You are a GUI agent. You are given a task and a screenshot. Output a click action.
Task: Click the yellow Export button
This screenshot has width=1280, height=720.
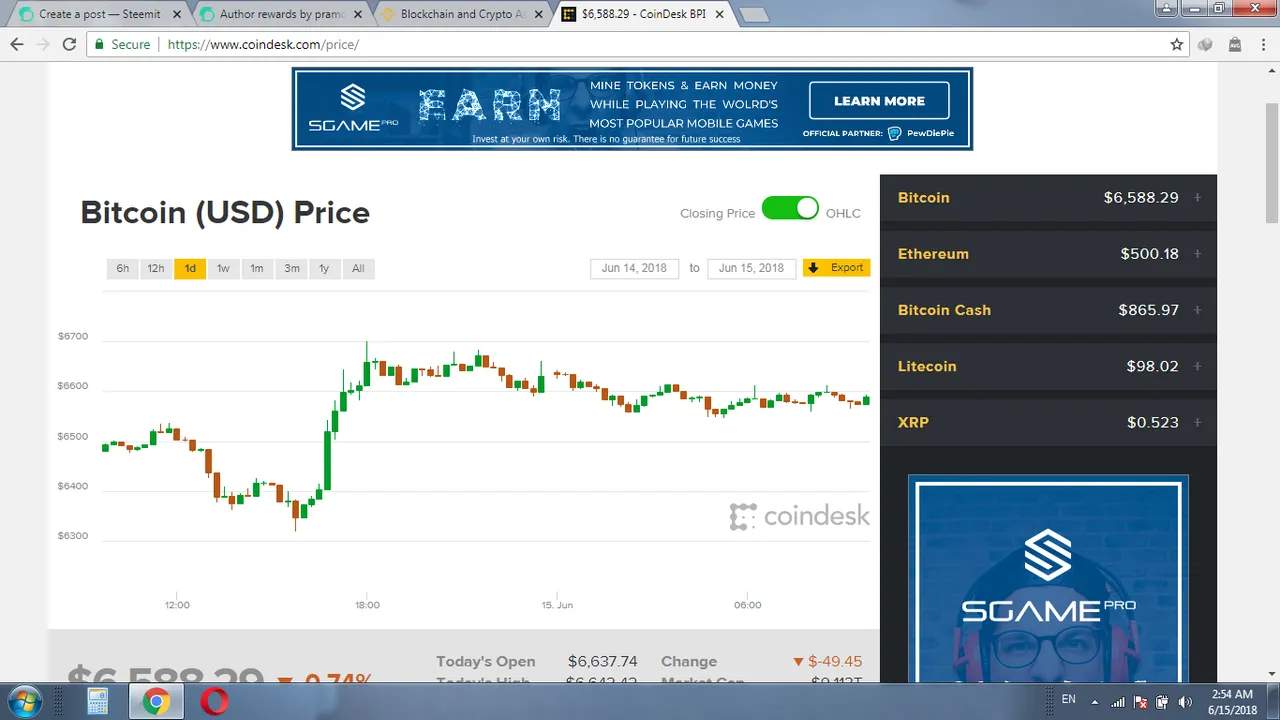(x=836, y=268)
